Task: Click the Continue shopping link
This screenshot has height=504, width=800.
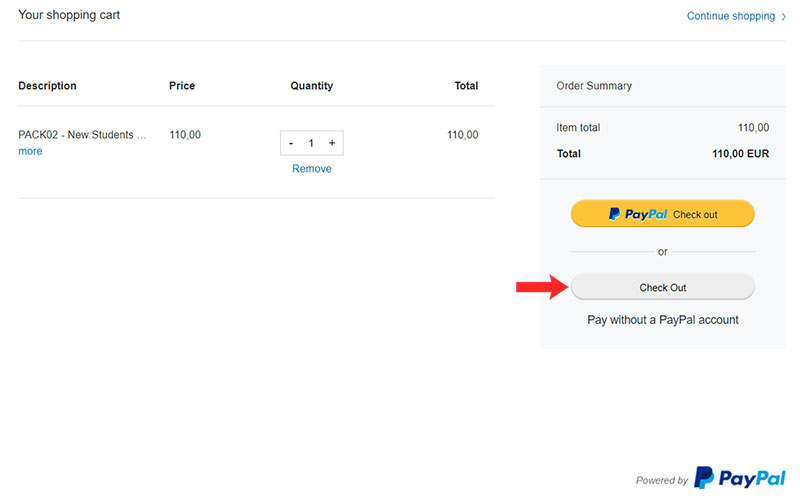Action: [x=731, y=16]
